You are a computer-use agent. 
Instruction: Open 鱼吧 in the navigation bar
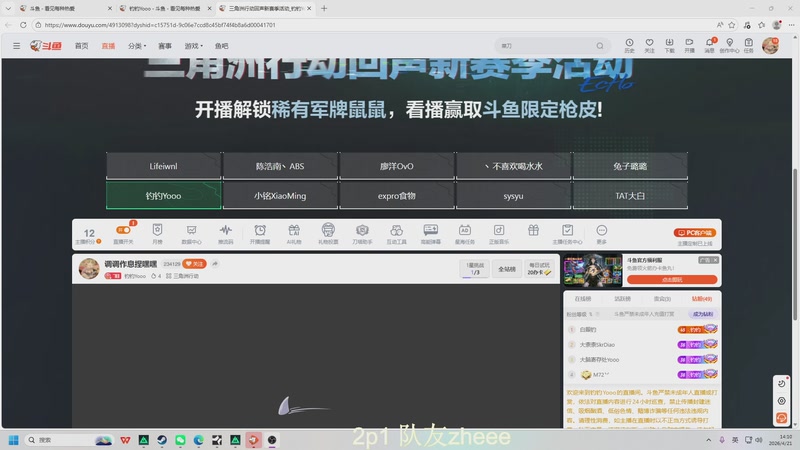(221, 46)
